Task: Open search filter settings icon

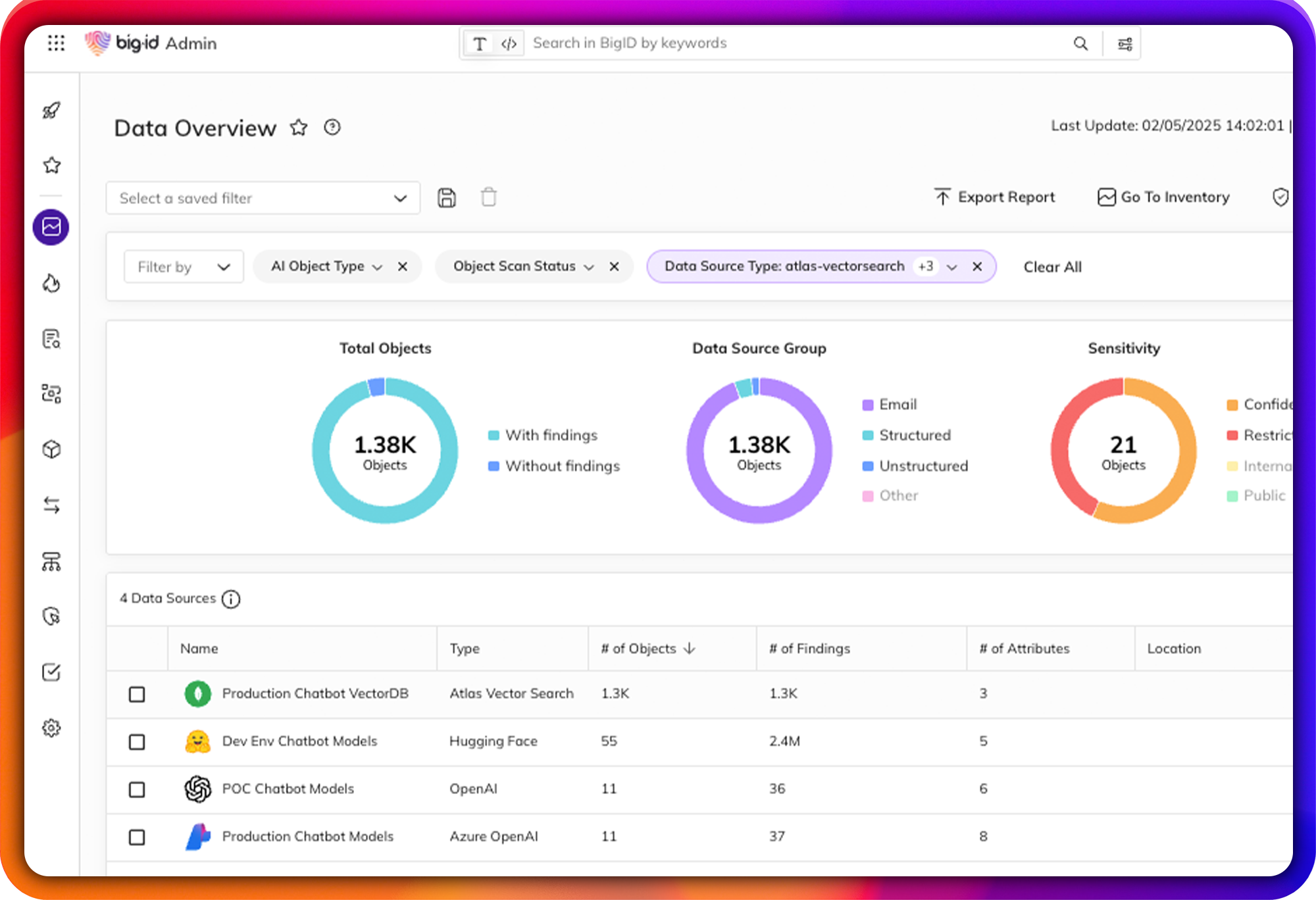Action: click(1125, 44)
